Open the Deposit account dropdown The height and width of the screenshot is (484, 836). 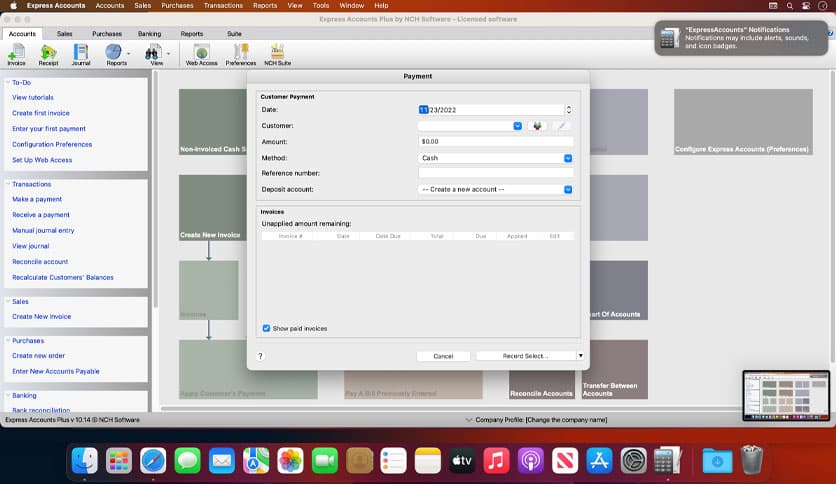[567, 189]
